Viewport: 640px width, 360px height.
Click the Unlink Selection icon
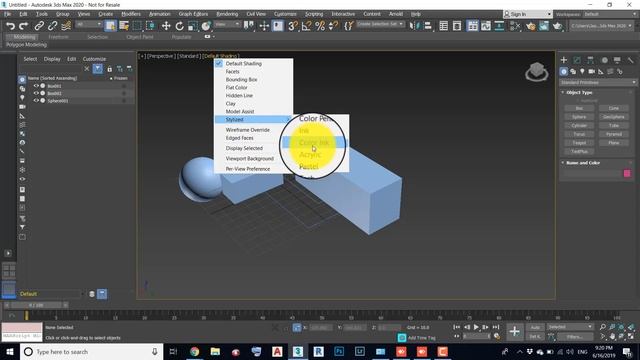point(53,26)
